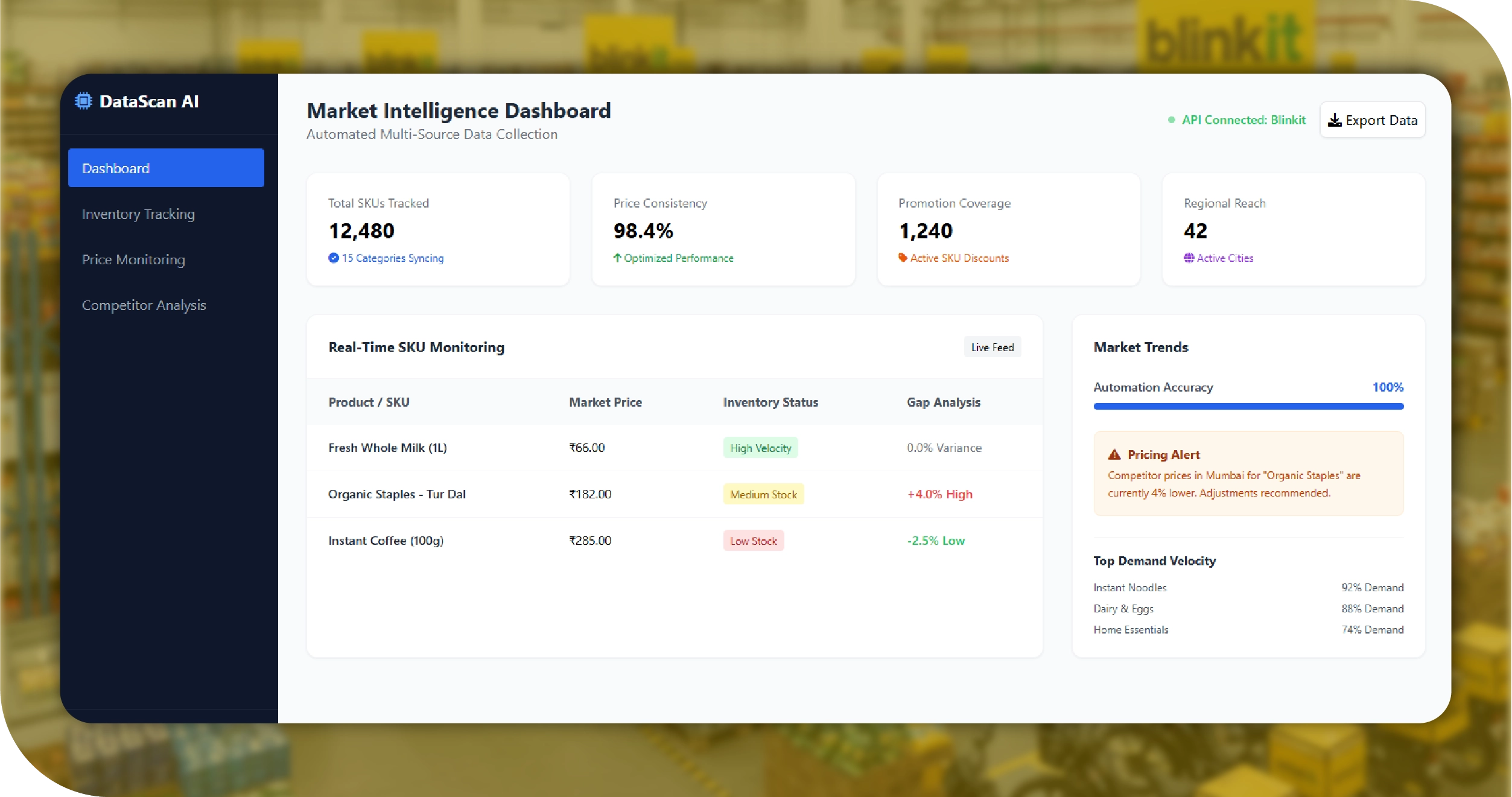
Task: Go to Inventory Tracking in sidebar
Action: tap(138, 214)
